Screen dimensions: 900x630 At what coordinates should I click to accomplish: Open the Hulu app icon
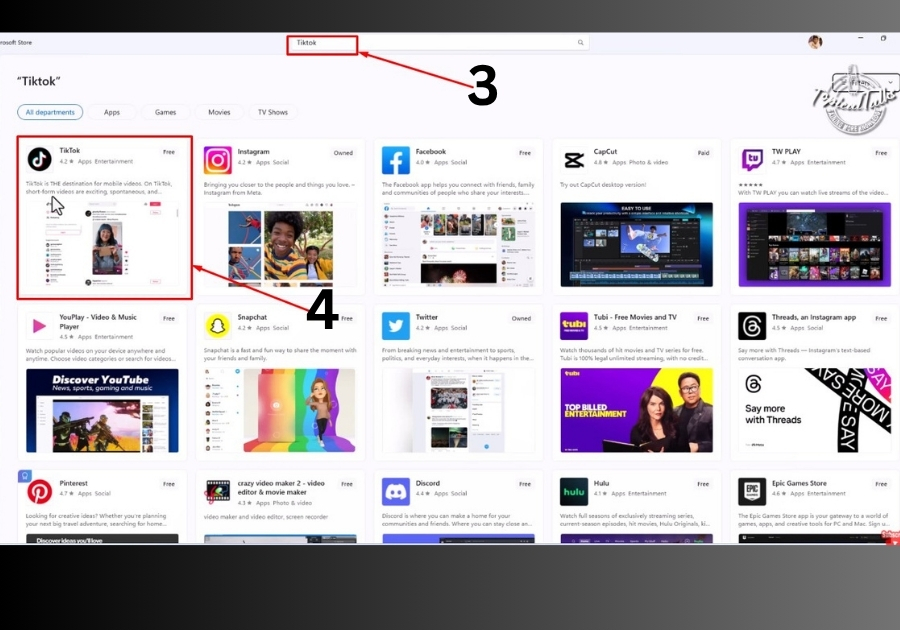574,492
